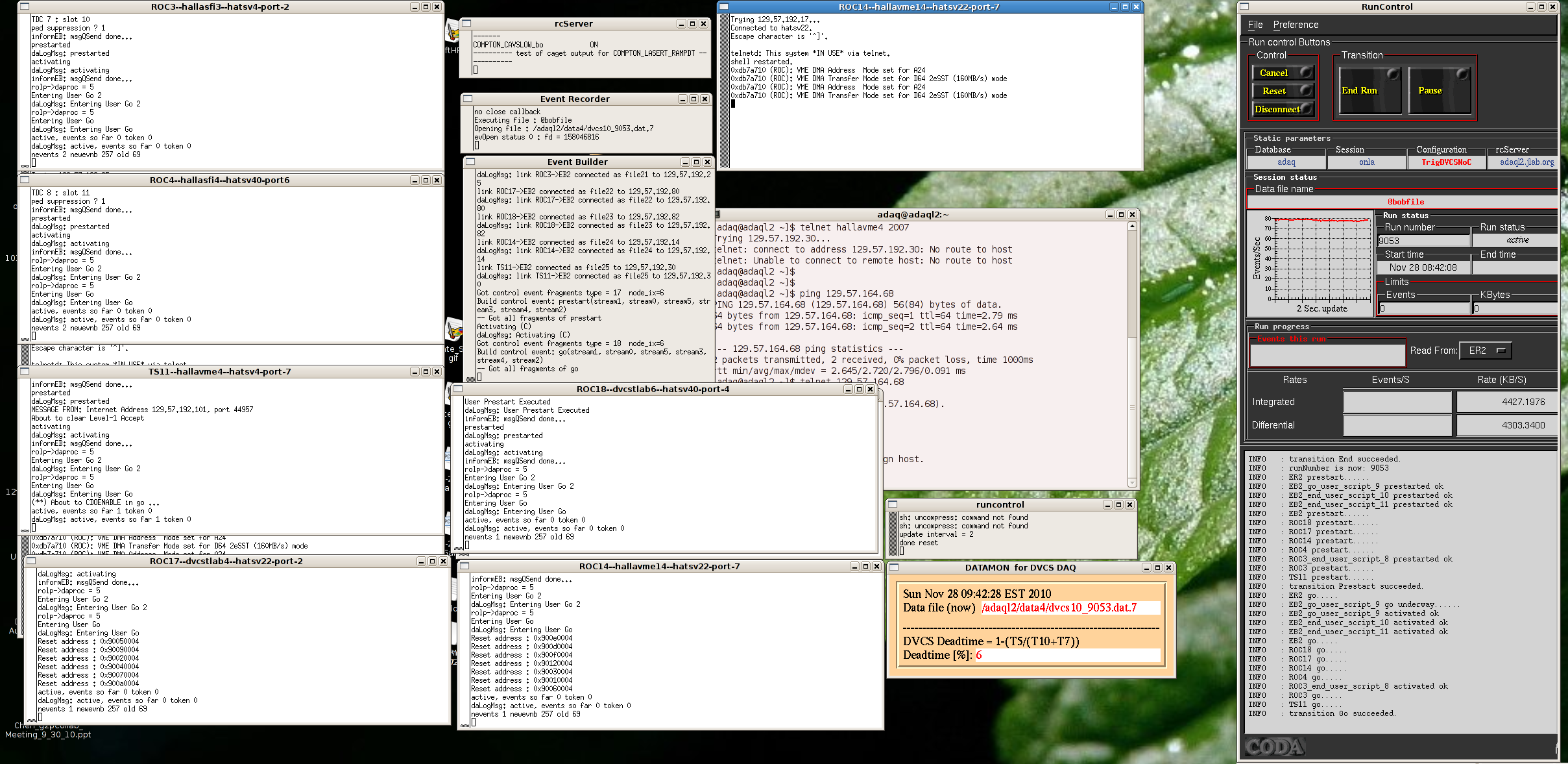Click 'runNumber is now: 9053' log line
Viewport: 1568px width, 764px height.
[x=1339, y=468]
